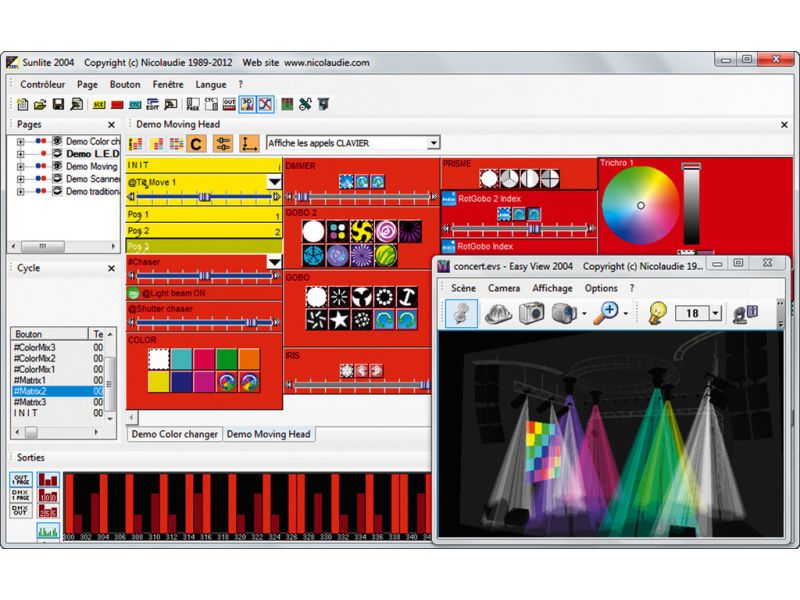Click the OUT toolbar icon in Sunlite
The width and height of the screenshot is (800, 600).
point(229,104)
